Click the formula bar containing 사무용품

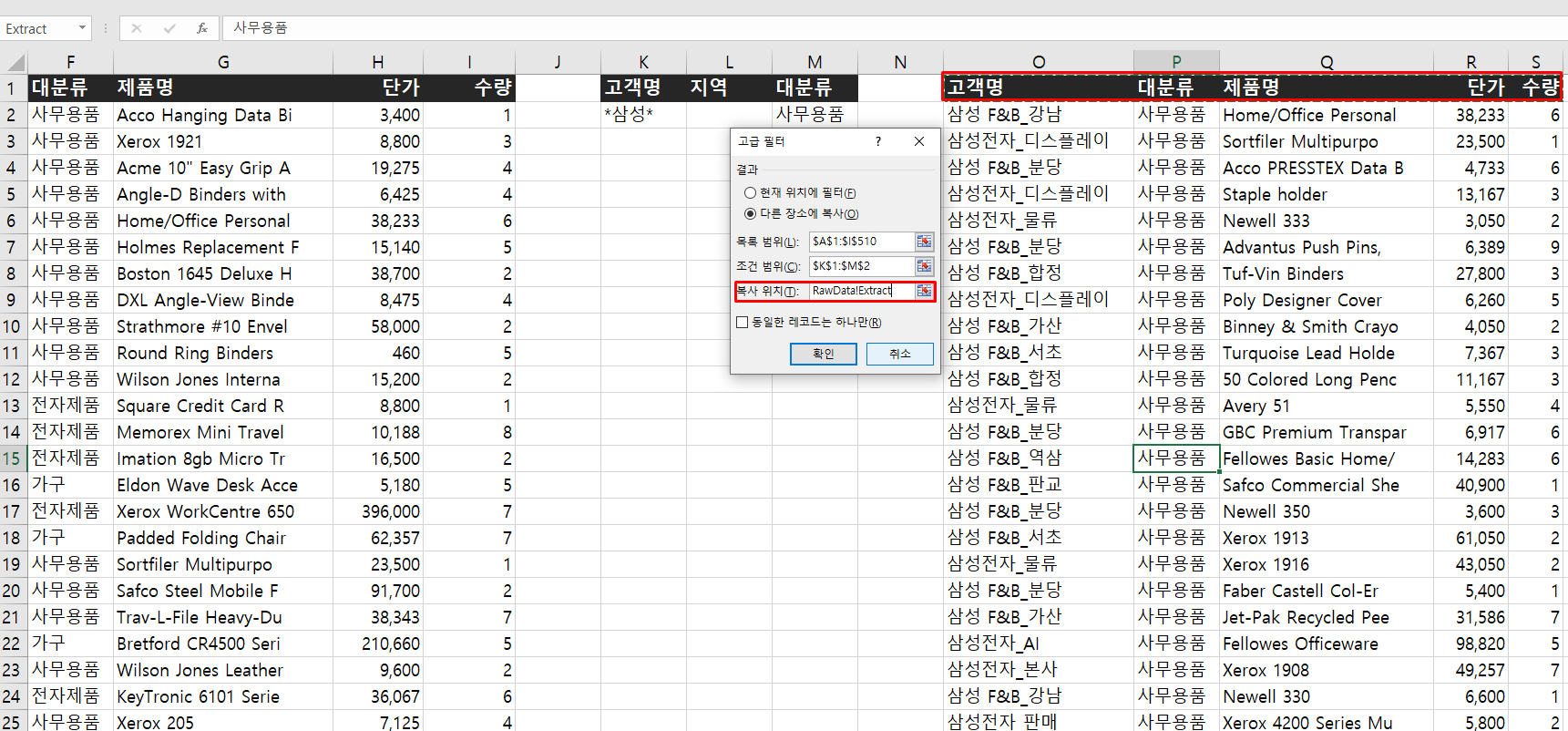(893, 28)
